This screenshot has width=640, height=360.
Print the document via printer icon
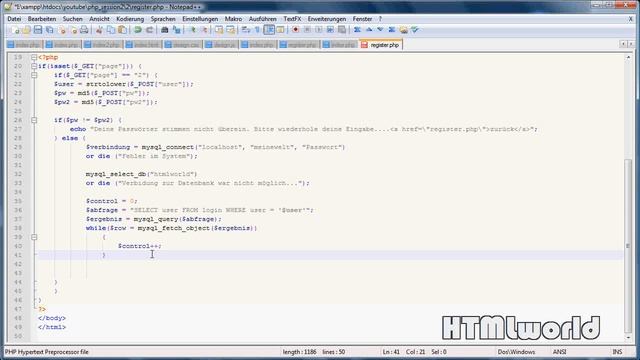tap(84, 30)
